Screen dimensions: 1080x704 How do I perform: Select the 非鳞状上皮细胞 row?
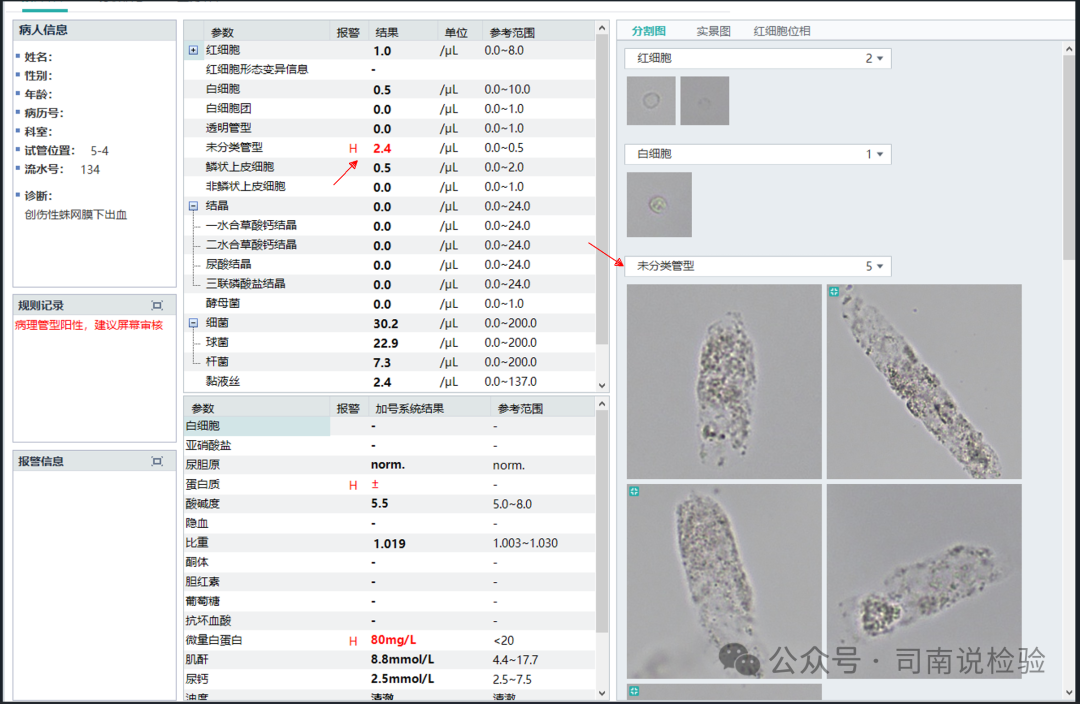(389, 187)
